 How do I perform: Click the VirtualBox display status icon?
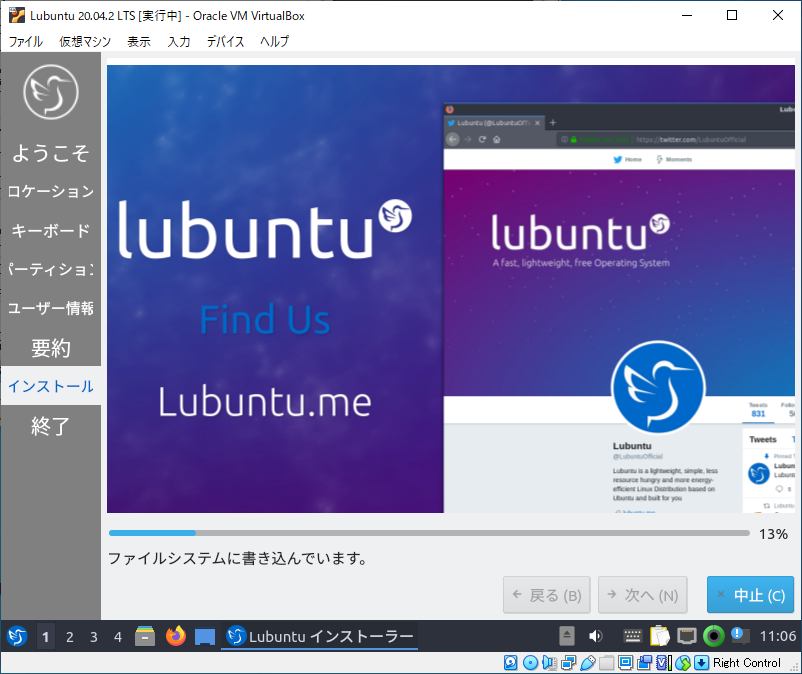pos(626,663)
